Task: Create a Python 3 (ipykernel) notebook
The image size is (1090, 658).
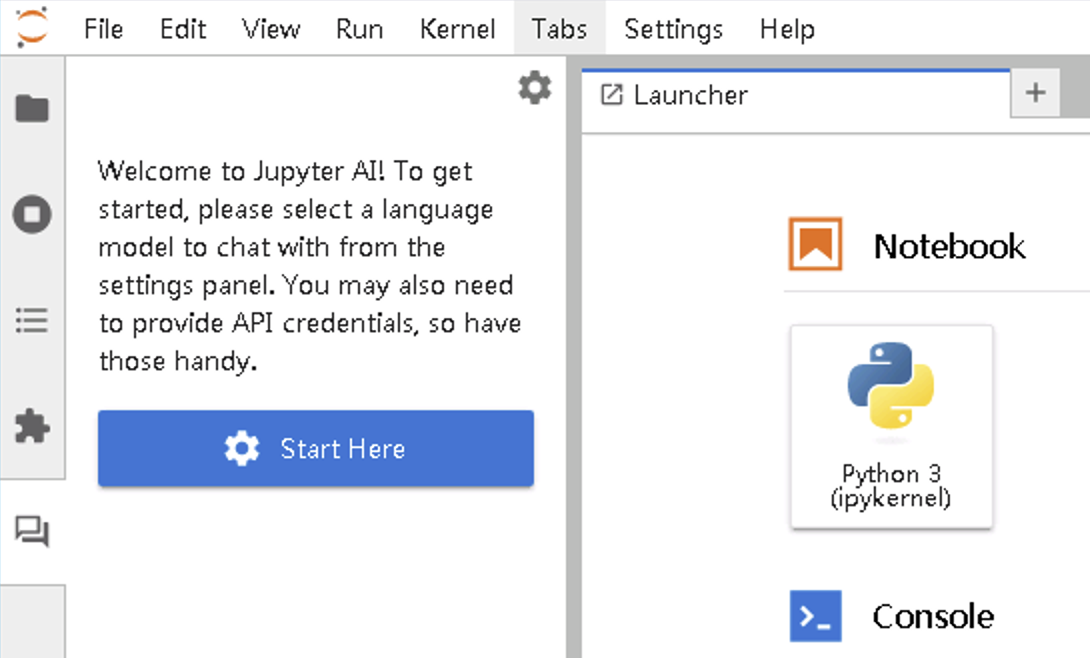Action: pyautogui.click(x=891, y=426)
